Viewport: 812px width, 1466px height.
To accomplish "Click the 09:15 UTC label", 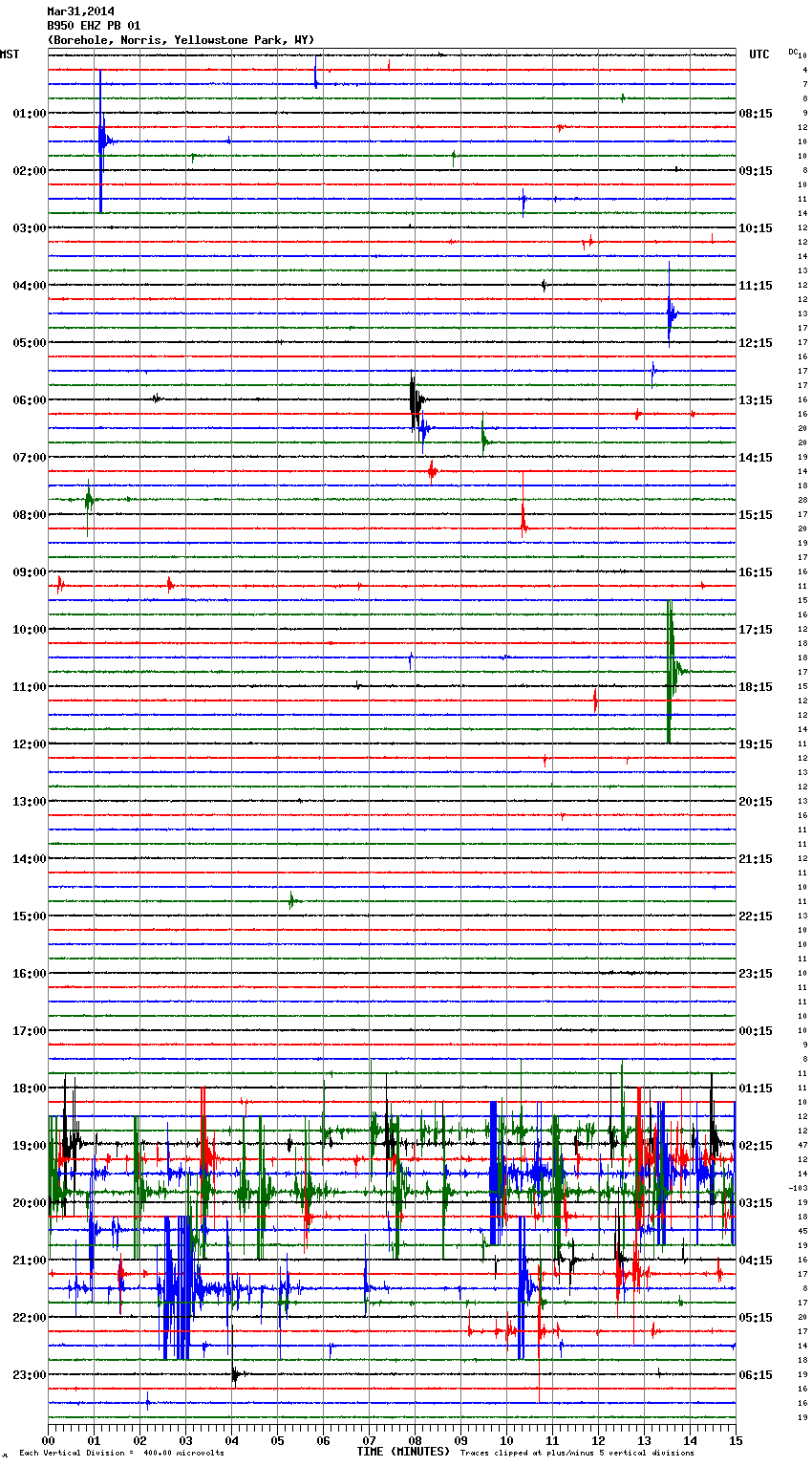I will pyautogui.click(x=756, y=171).
